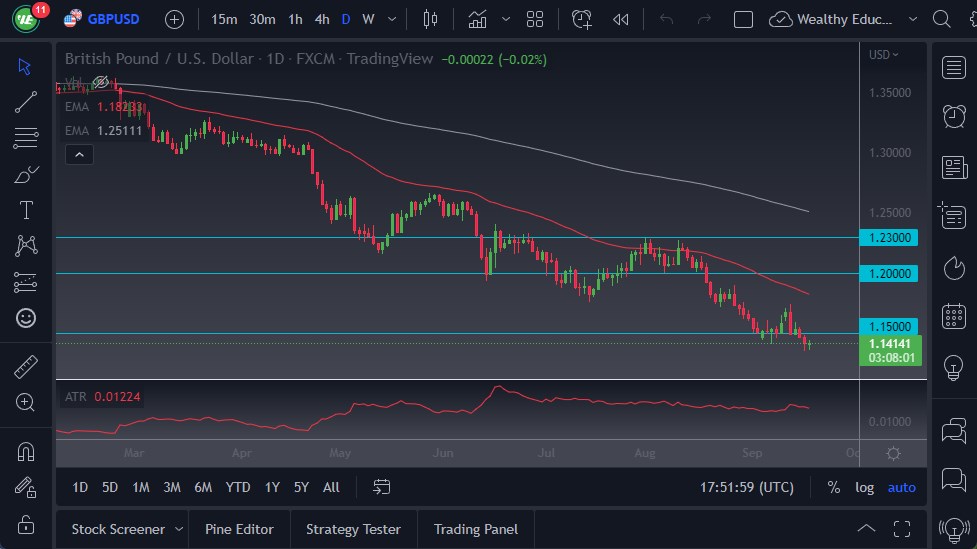Click the zoom in magnifier tool
977x549 pixels.
tap(26, 402)
